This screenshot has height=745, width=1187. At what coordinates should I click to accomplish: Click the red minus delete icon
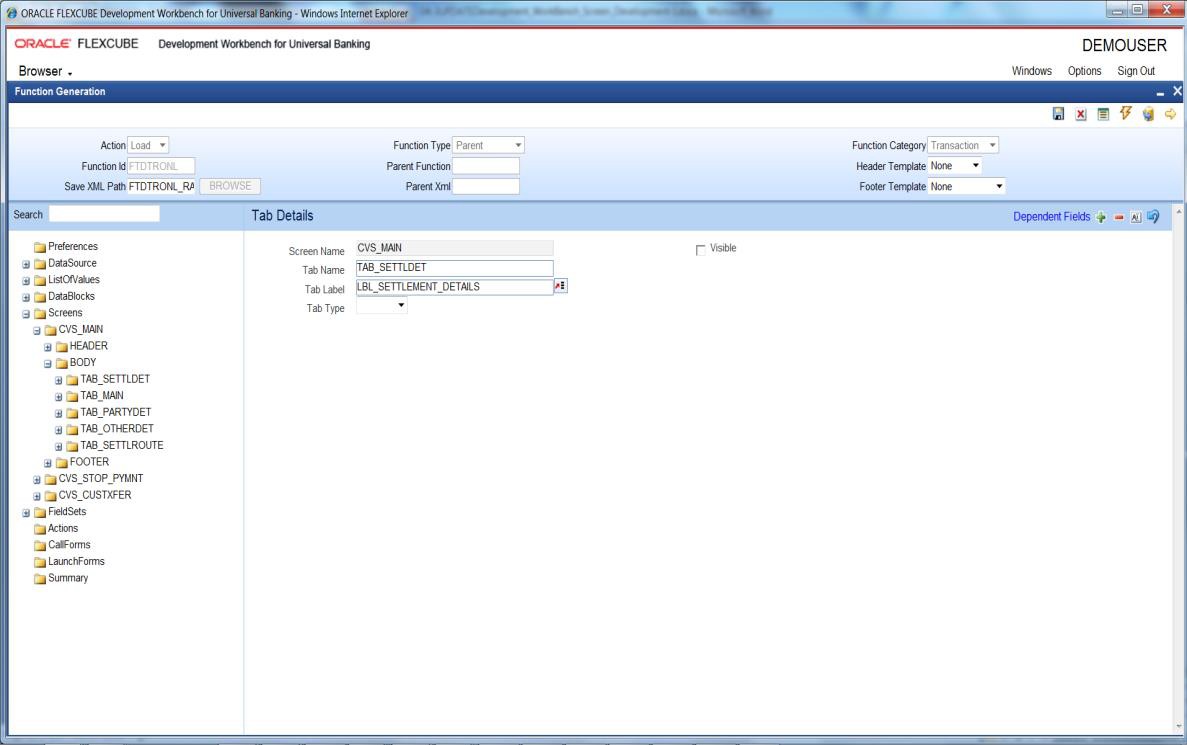click(x=1119, y=217)
